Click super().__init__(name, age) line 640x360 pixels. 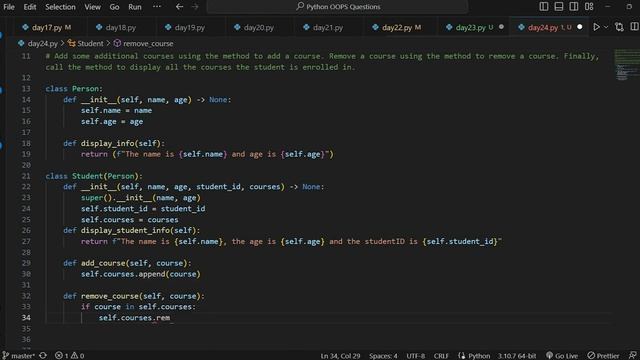[x=140, y=198]
